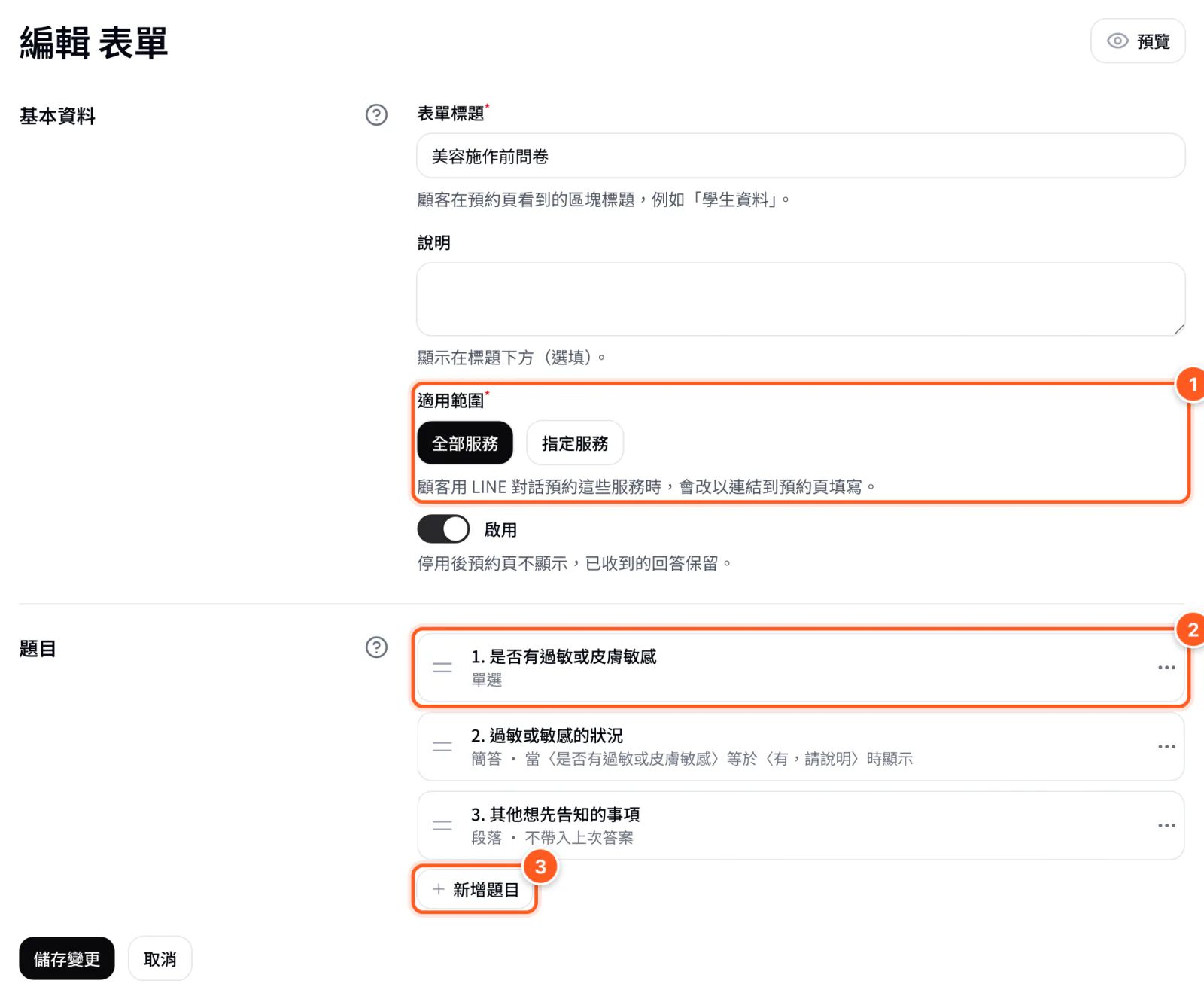Open question row 其他想先告知的事項
The width and height of the screenshot is (1204, 999).
coord(801,826)
